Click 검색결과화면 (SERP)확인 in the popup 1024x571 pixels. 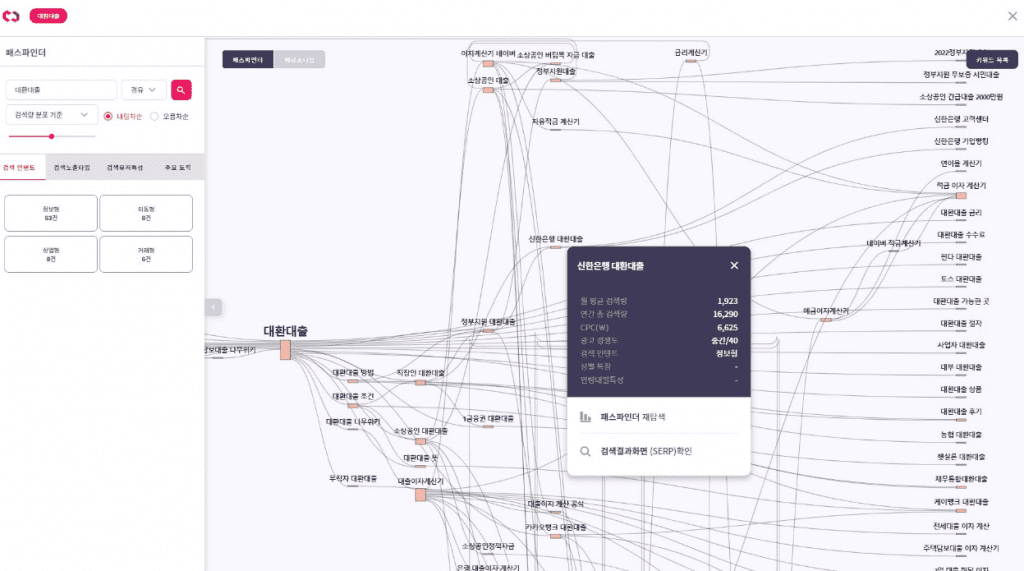click(x=646, y=451)
